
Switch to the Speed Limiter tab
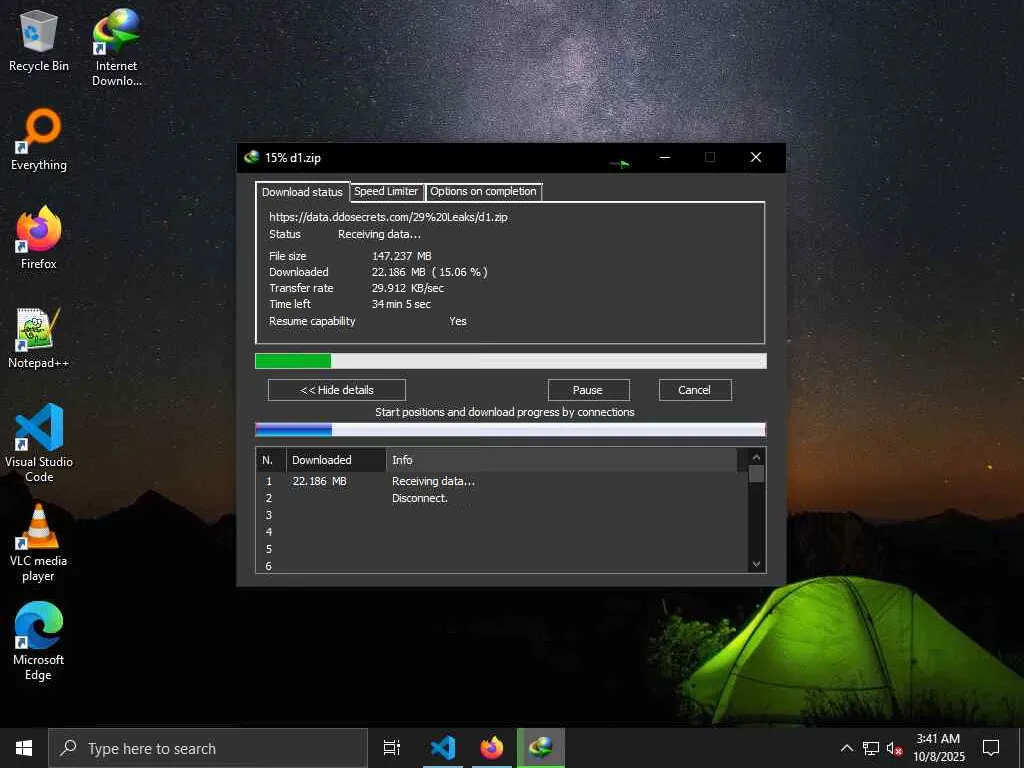coord(386,191)
